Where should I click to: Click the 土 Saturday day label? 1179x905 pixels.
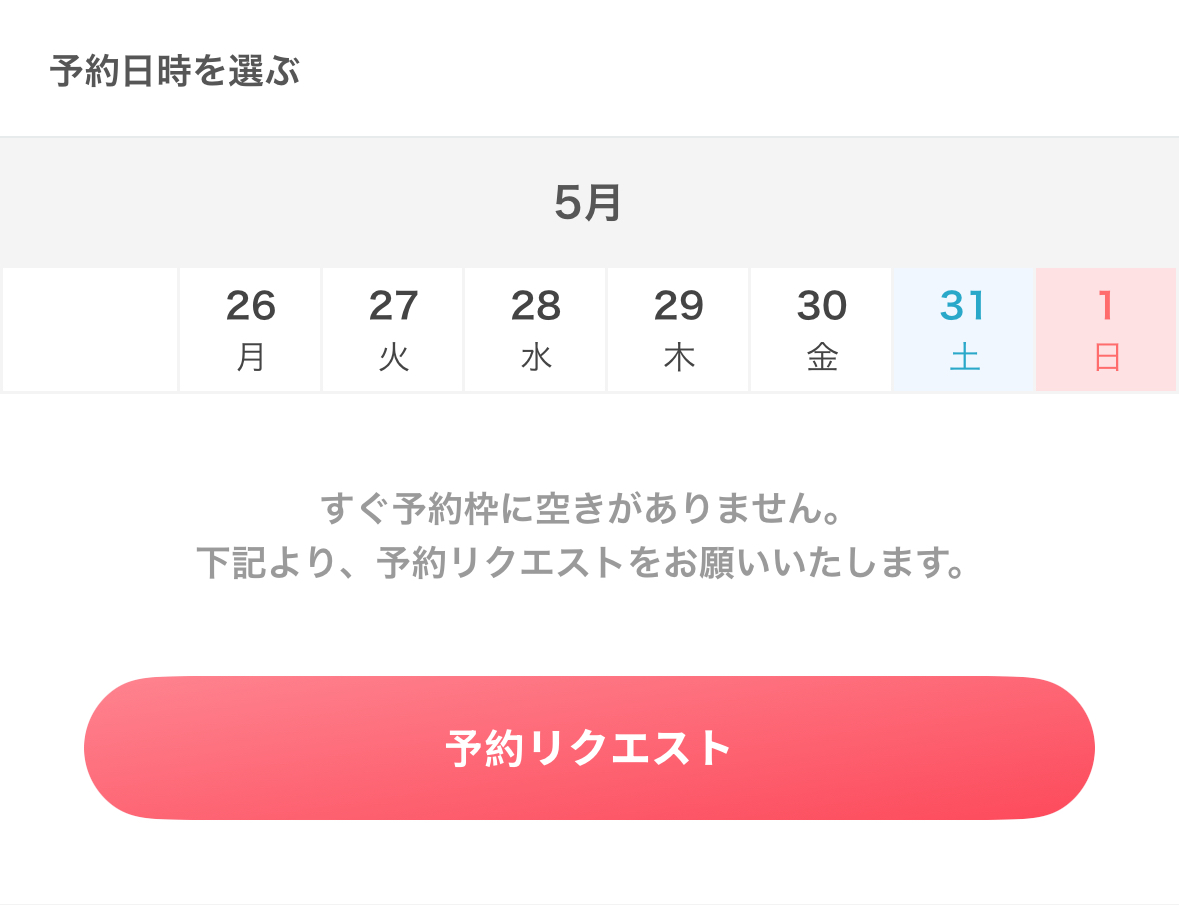[963, 356]
